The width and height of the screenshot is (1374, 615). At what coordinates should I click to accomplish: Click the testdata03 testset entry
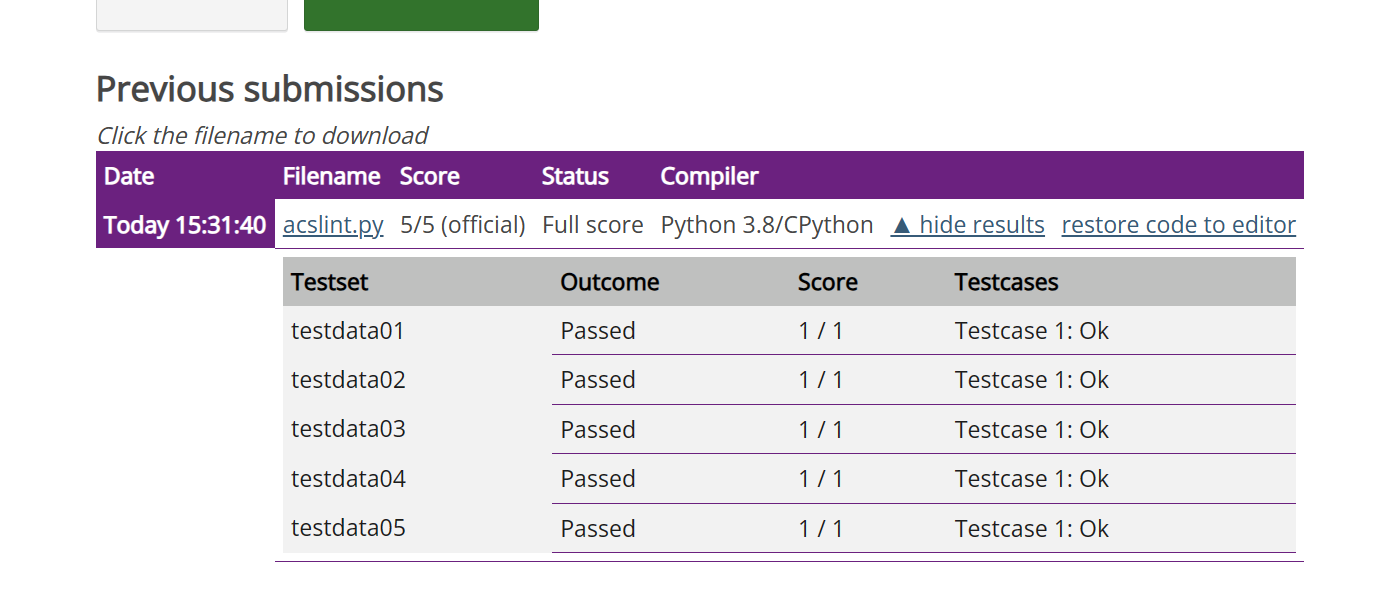(348, 430)
